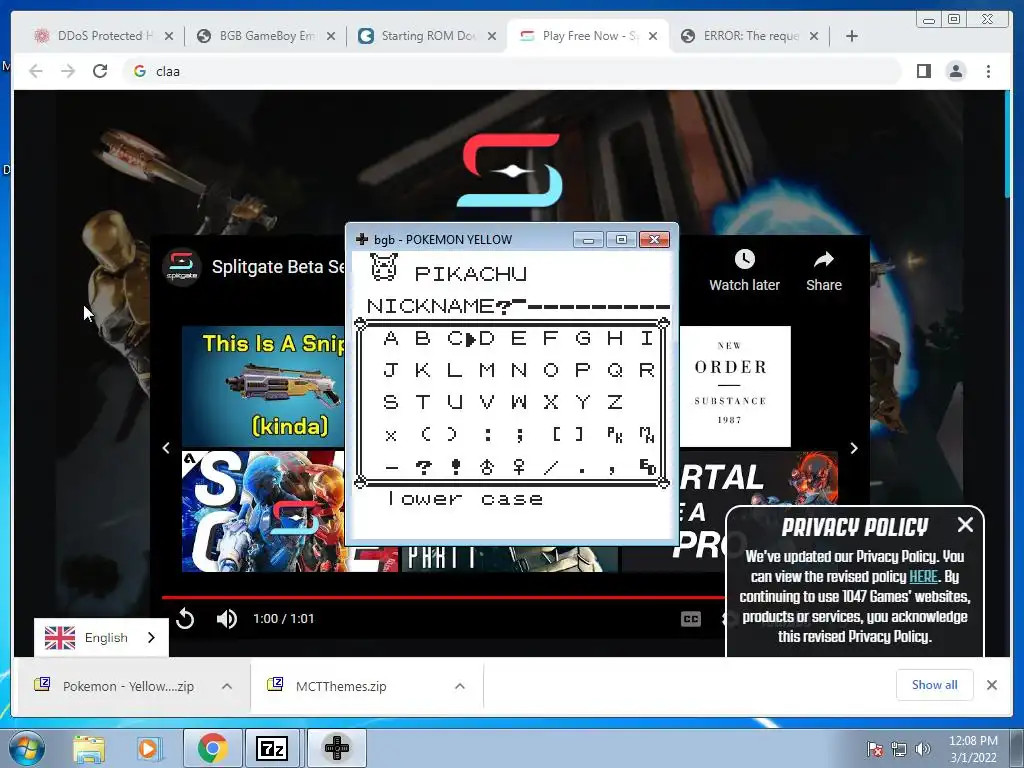Click the address bar containing claa

[x=512, y=71]
